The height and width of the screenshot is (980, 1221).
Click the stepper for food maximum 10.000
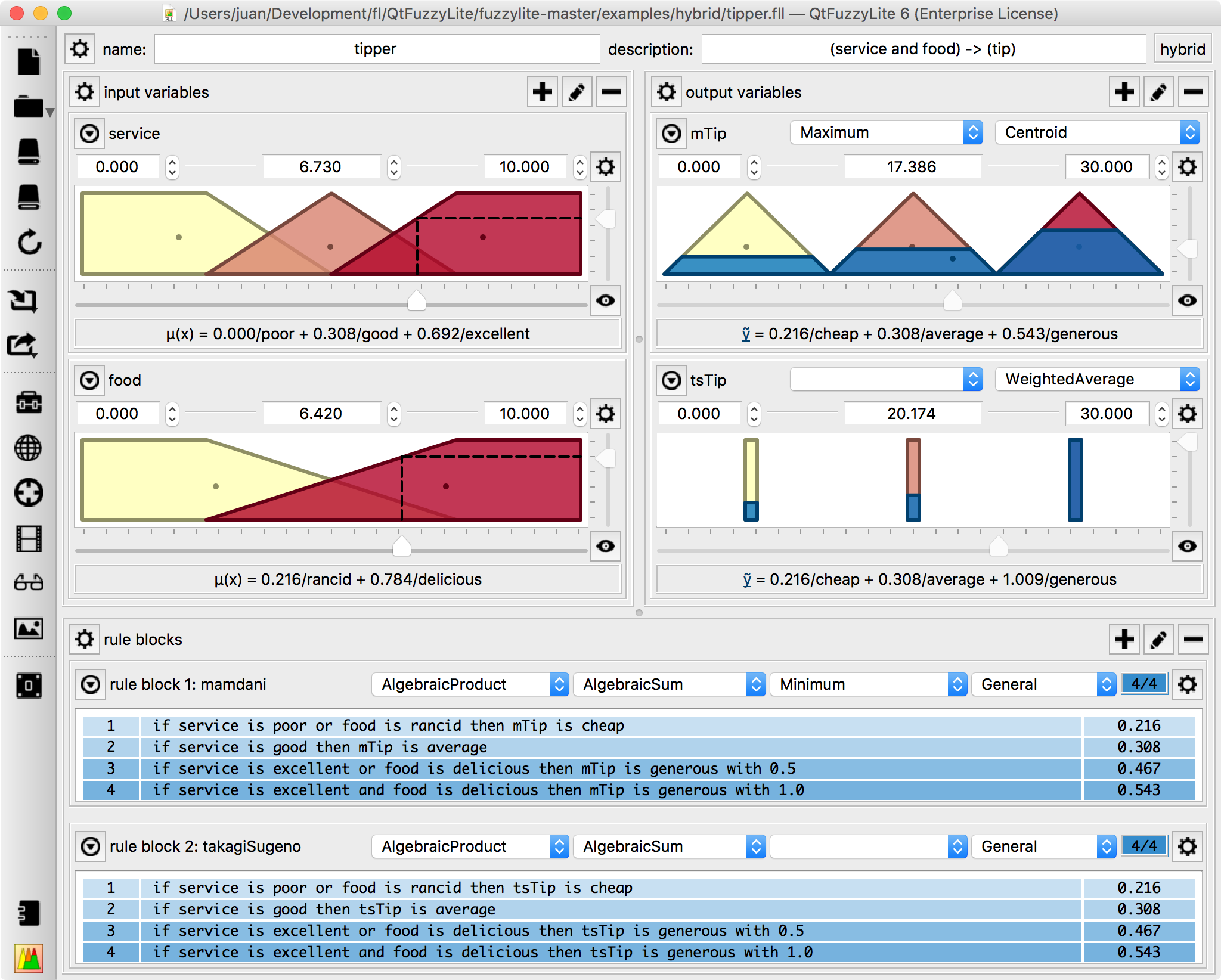tap(579, 414)
